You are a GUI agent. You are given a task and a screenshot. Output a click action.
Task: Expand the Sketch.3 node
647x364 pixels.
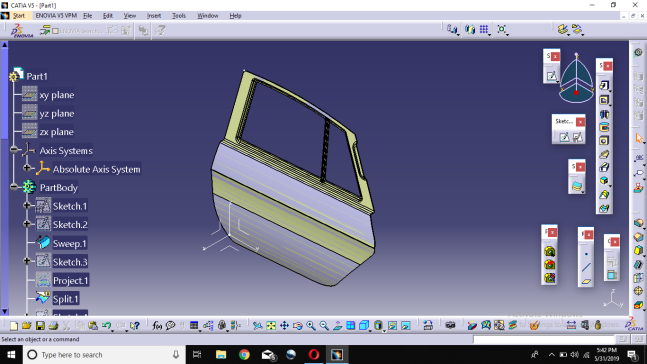pyautogui.click(x=27, y=261)
